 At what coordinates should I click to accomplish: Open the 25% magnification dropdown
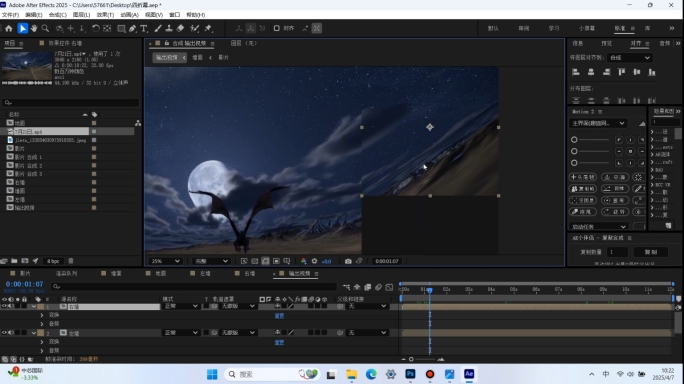pyautogui.click(x=165, y=261)
